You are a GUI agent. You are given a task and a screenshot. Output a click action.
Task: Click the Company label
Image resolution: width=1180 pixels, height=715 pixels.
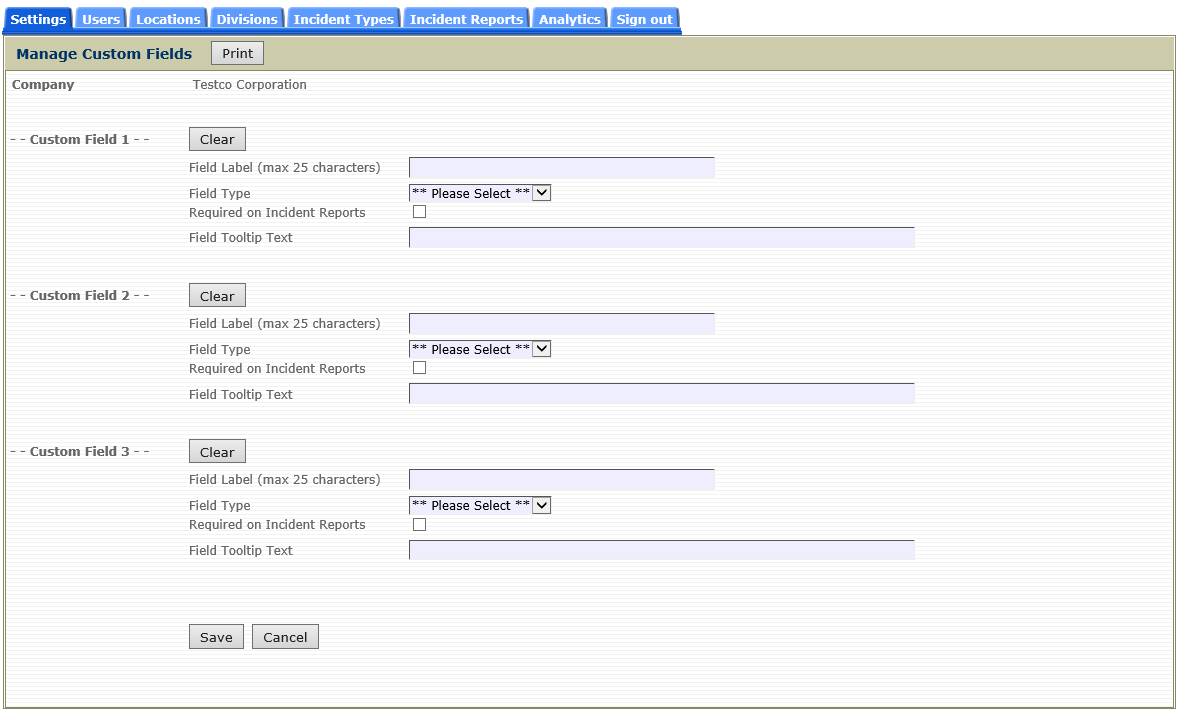43,84
